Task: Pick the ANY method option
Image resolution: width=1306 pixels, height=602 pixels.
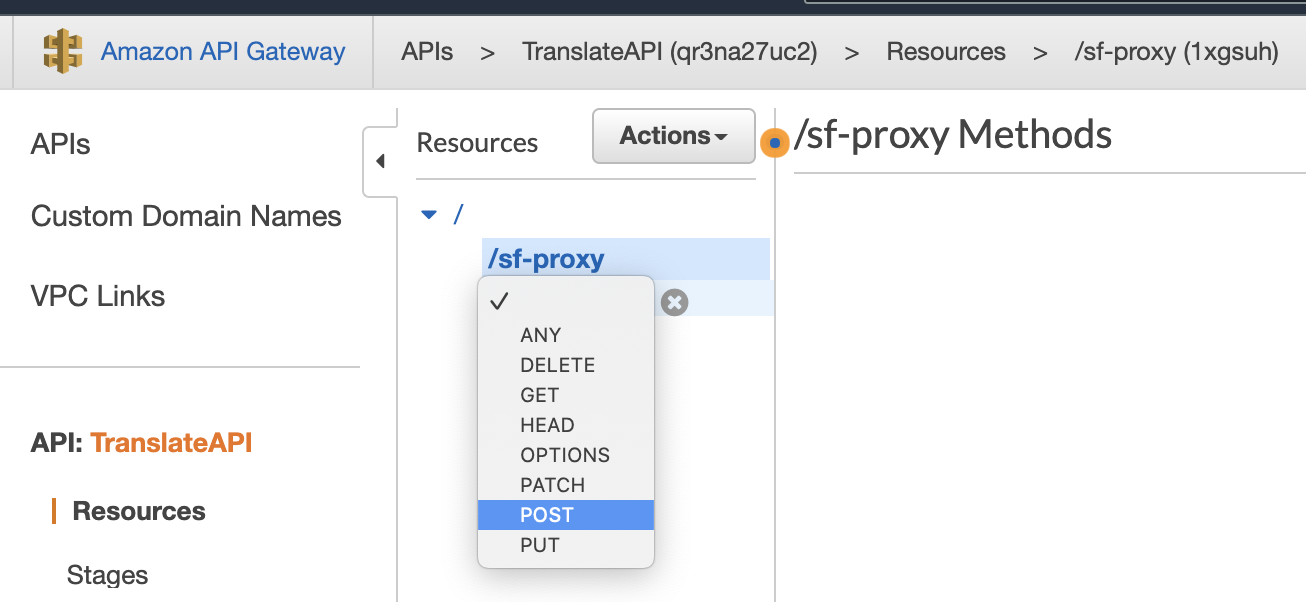Action: 540,335
